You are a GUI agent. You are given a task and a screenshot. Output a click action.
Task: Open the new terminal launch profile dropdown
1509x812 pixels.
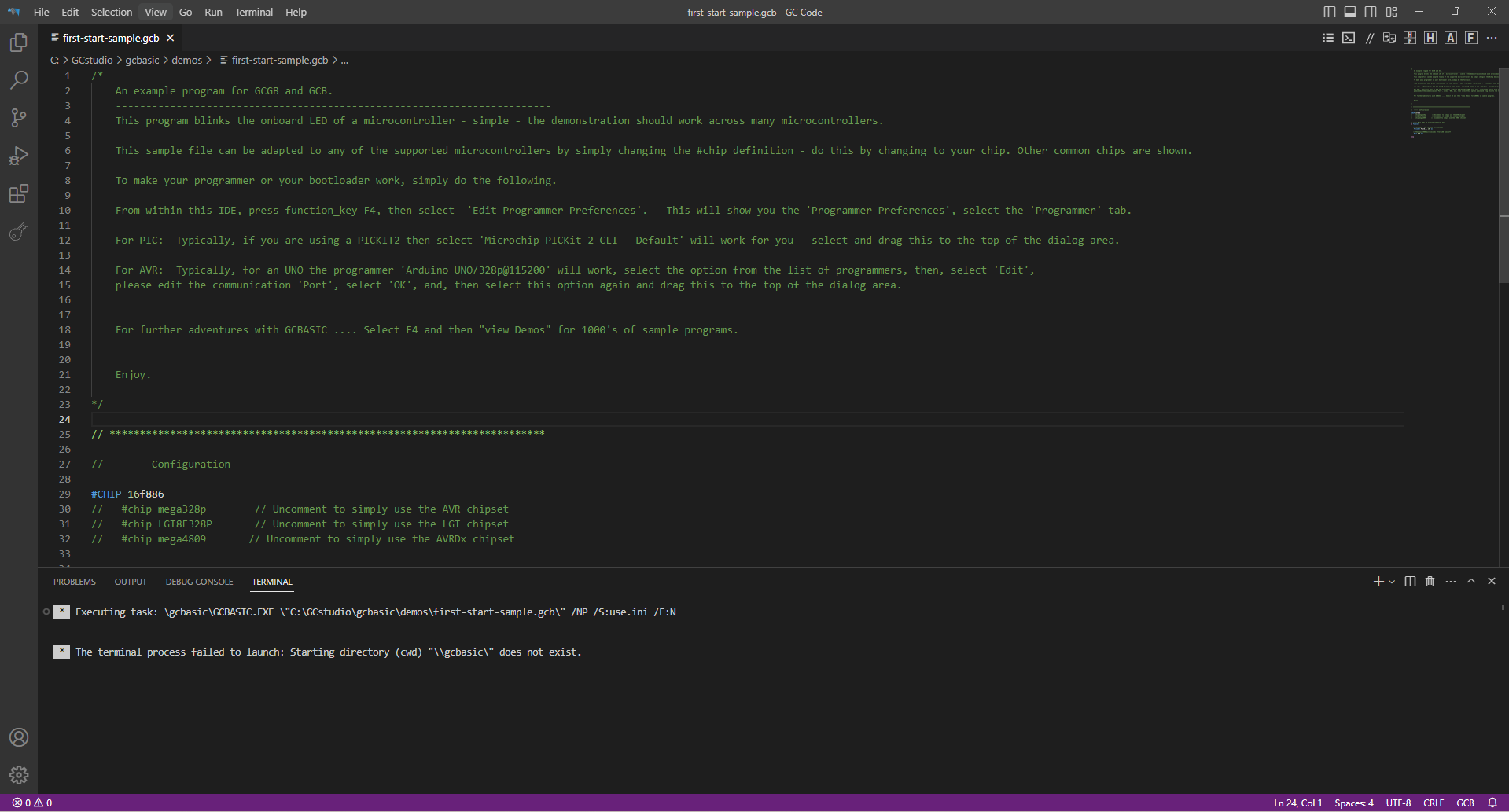coord(1392,582)
